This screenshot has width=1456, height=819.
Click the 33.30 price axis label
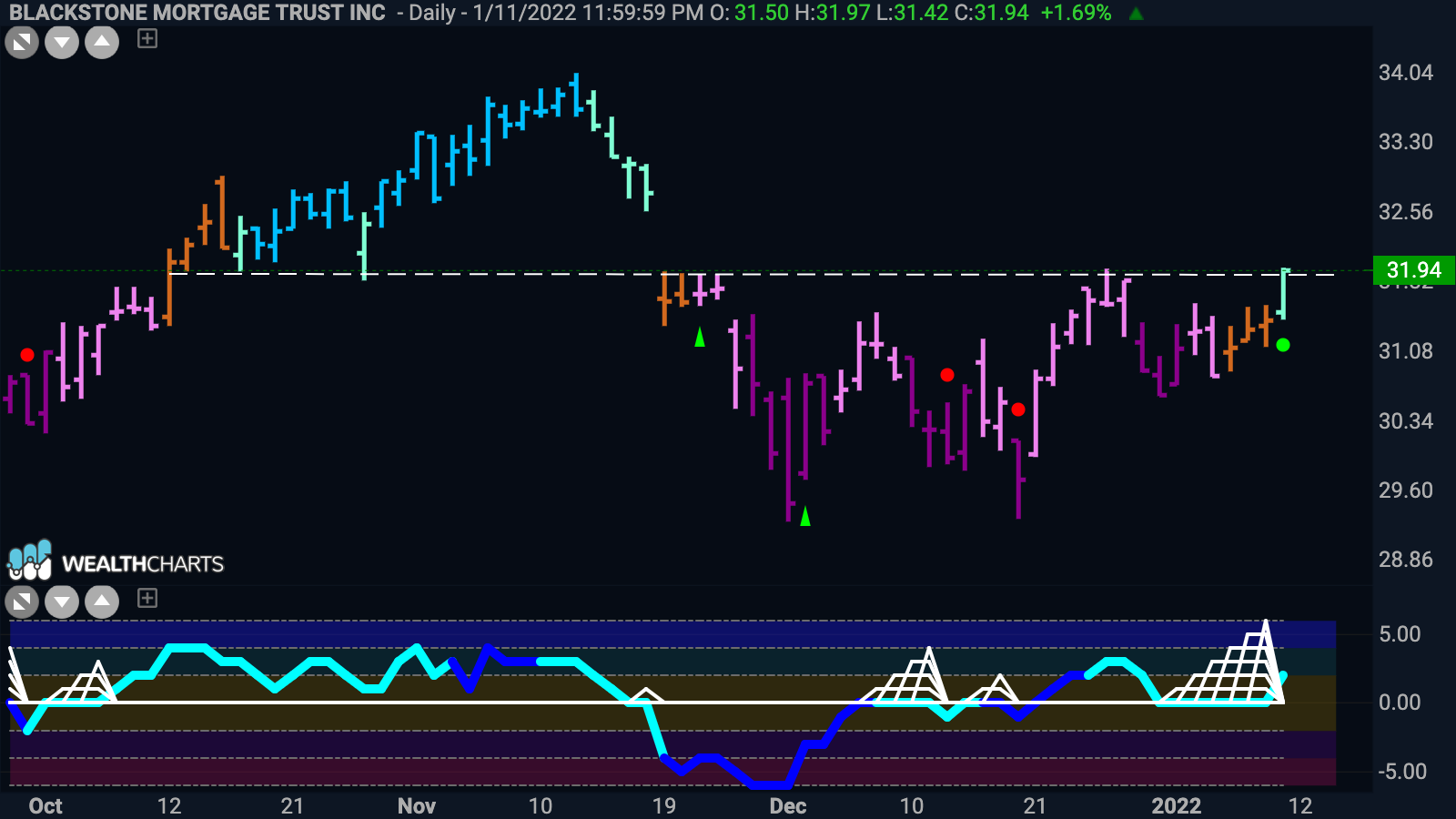point(1406,142)
